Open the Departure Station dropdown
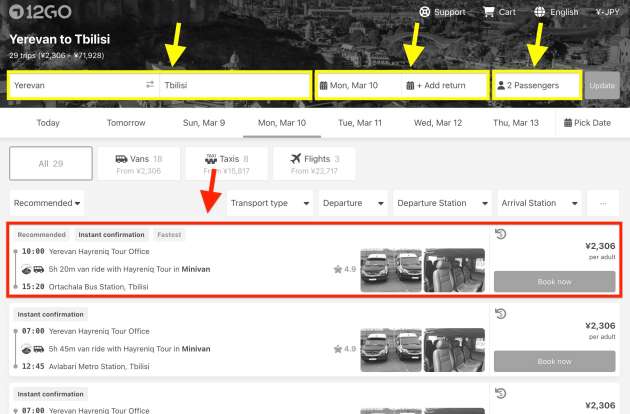Viewport: 630px width, 414px height. [x=442, y=203]
